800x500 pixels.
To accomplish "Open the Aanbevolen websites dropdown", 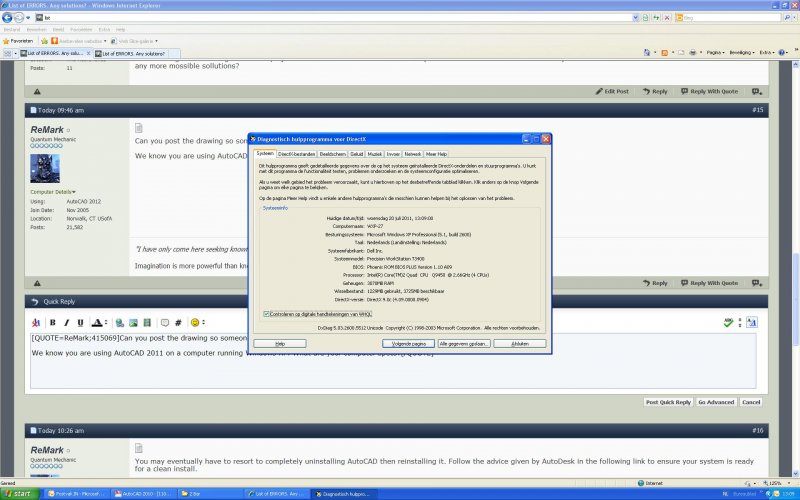I will pyautogui.click(x=79, y=41).
